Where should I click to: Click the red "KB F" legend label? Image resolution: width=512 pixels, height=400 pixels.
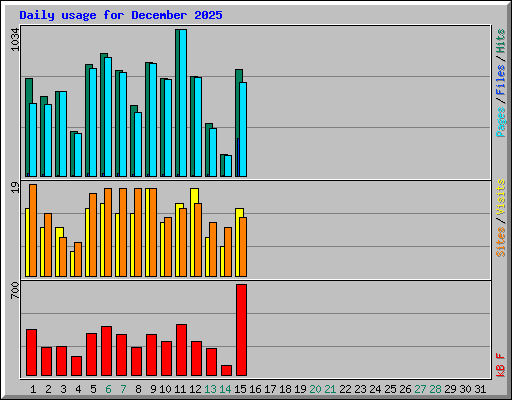point(501,365)
